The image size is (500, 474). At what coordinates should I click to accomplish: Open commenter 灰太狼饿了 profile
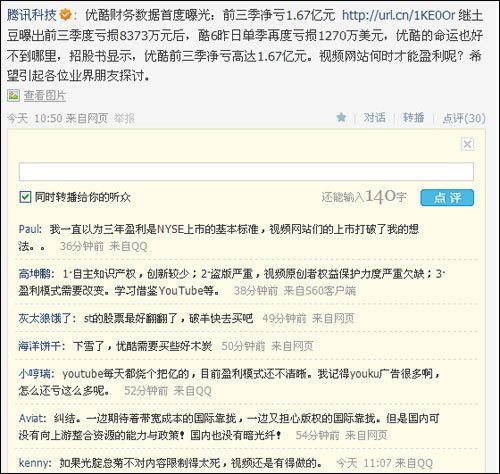[45, 318]
